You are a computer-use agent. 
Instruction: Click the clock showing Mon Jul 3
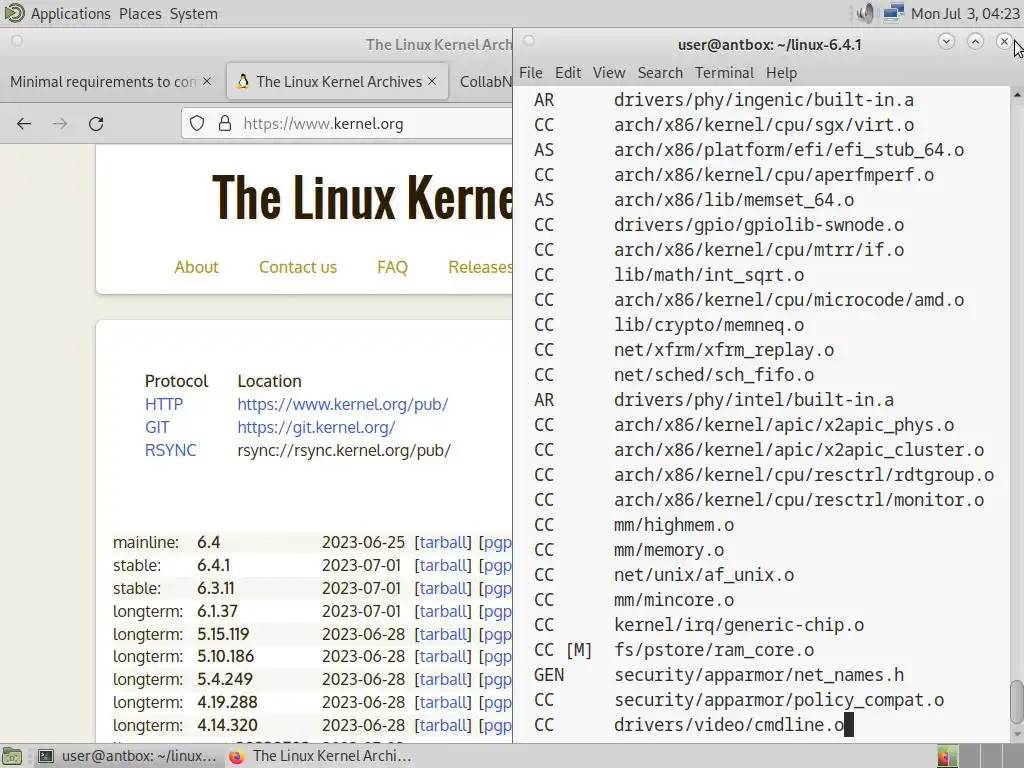[965, 14]
